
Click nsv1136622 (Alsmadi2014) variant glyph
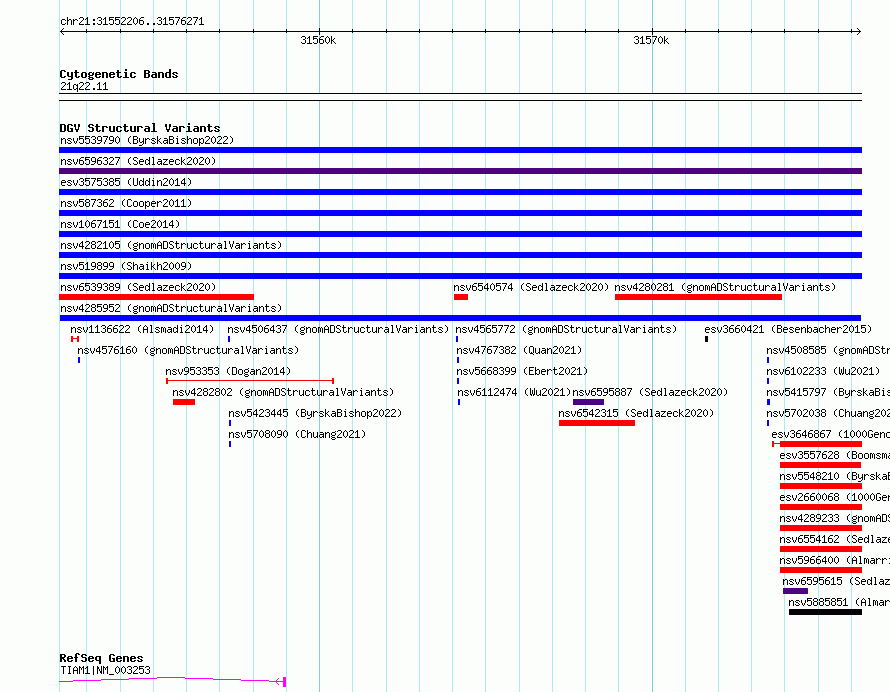(x=75, y=339)
